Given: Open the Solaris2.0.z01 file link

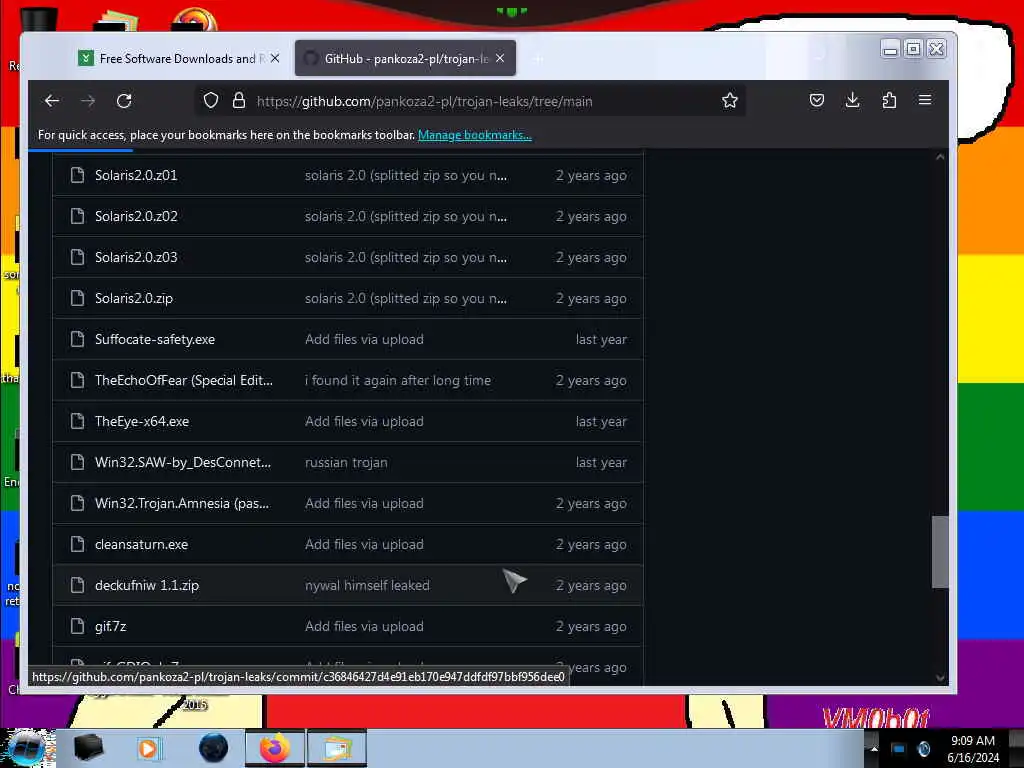Looking at the screenshot, I should [x=136, y=175].
